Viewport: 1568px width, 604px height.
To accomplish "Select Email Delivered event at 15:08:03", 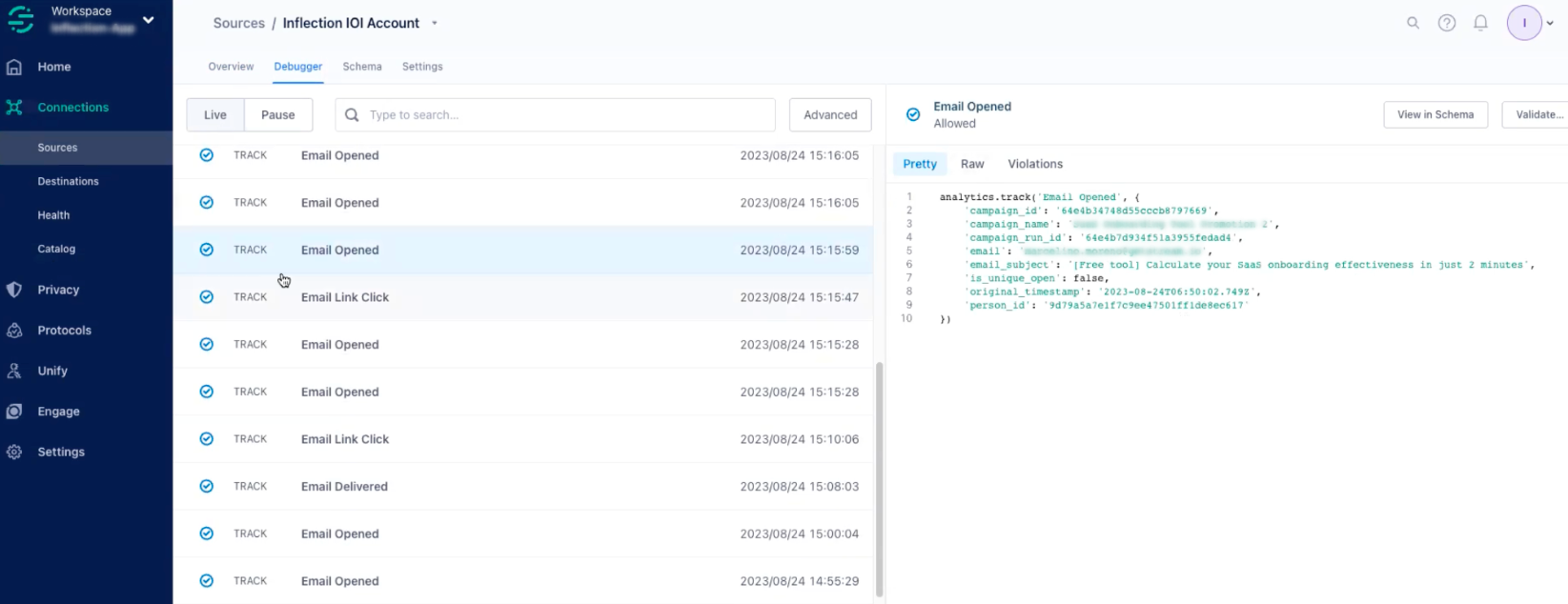I will click(523, 486).
